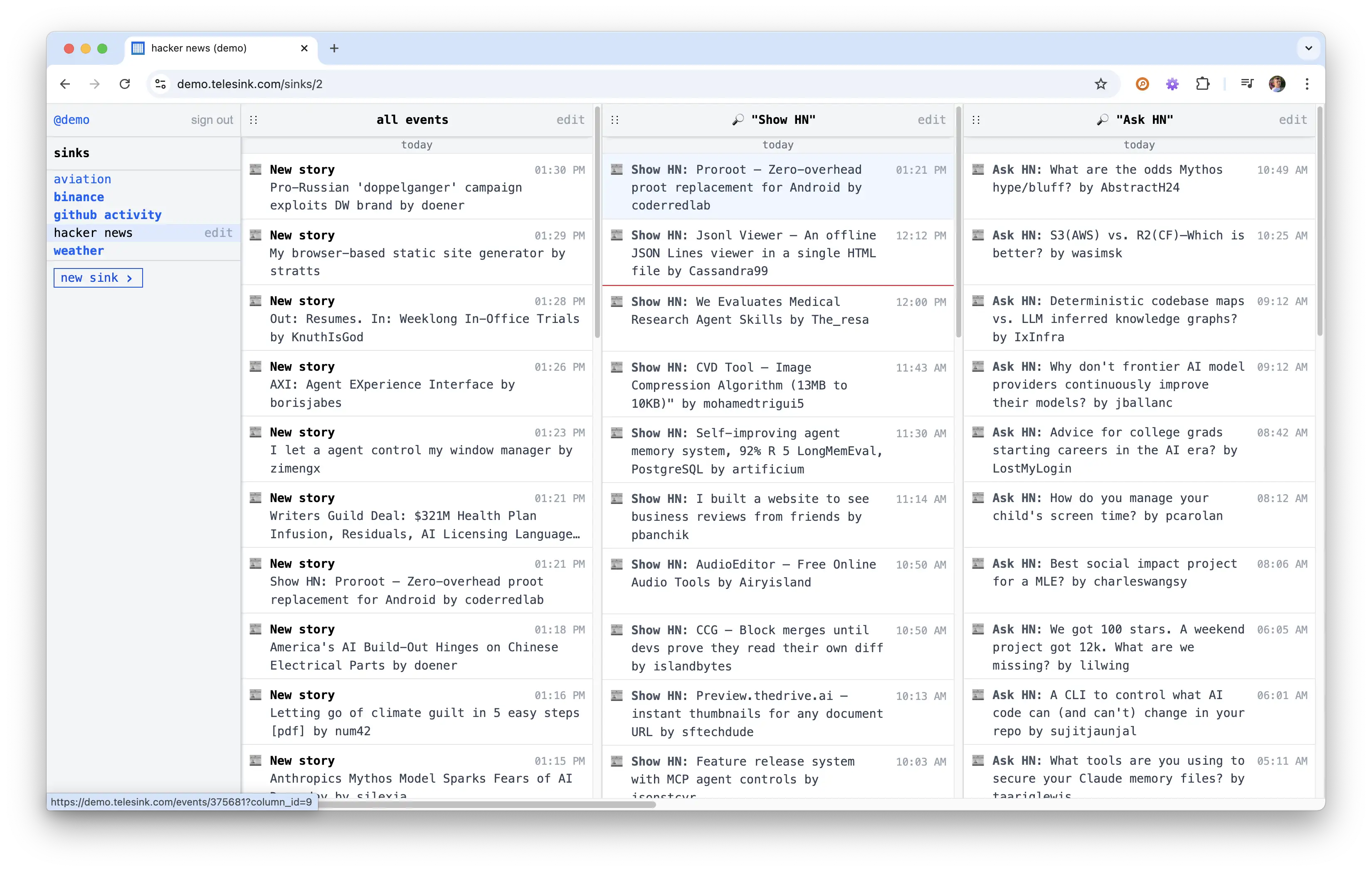The image size is (1372, 872).
Task: Click the orange magnifier extension icon
Action: 1143,84
